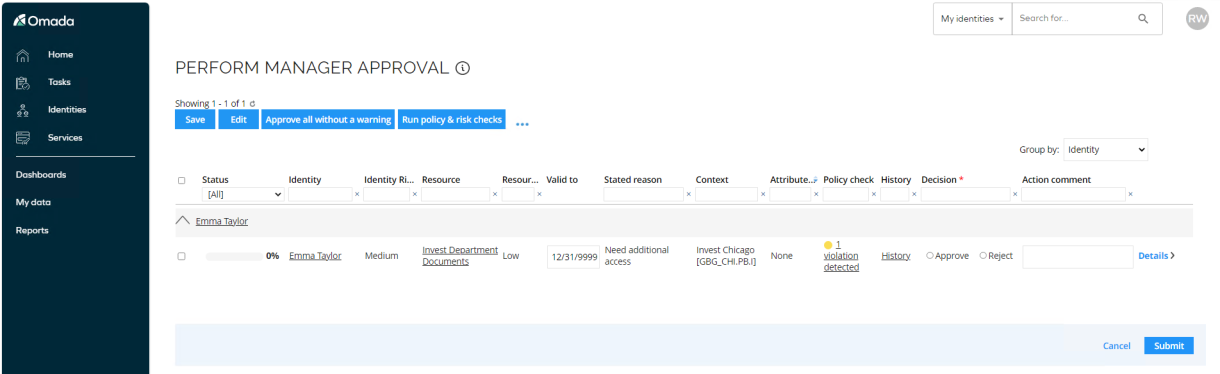Click the refresh icon next to Showing count
Screen dimensions: 1220x374
pos(253,103)
